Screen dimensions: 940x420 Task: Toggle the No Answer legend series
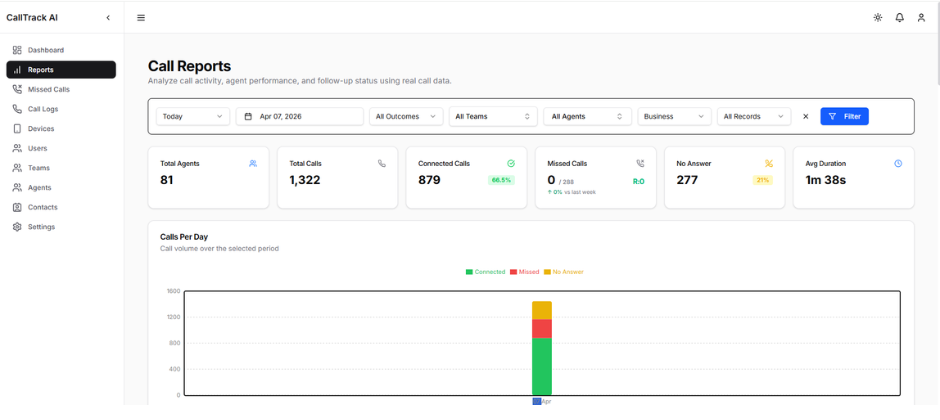point(564,271)
